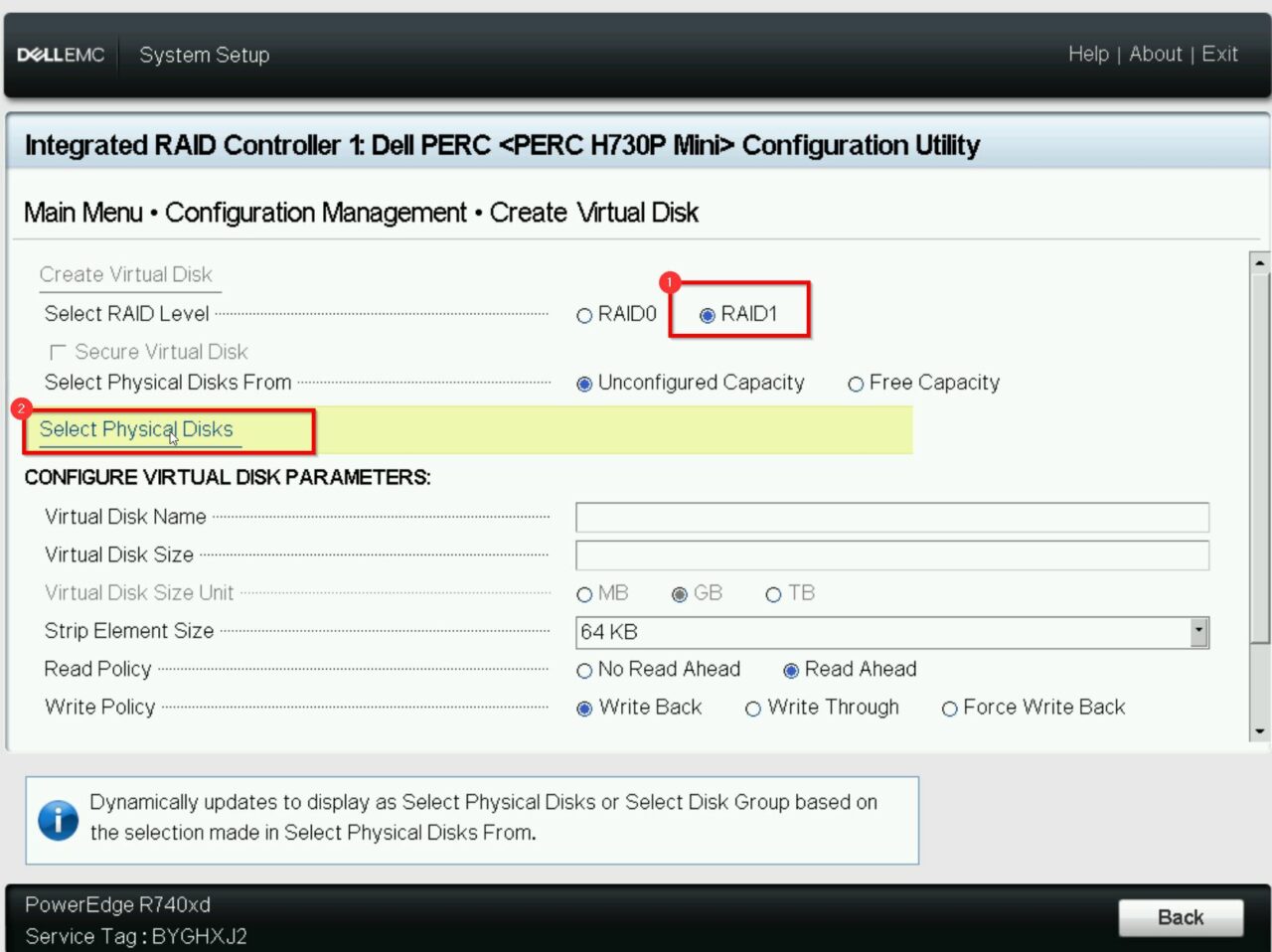Select Force Write Back policy
Image resolution: width=1272 pixels, height=952 pixels.
click(x=950, y=709)
